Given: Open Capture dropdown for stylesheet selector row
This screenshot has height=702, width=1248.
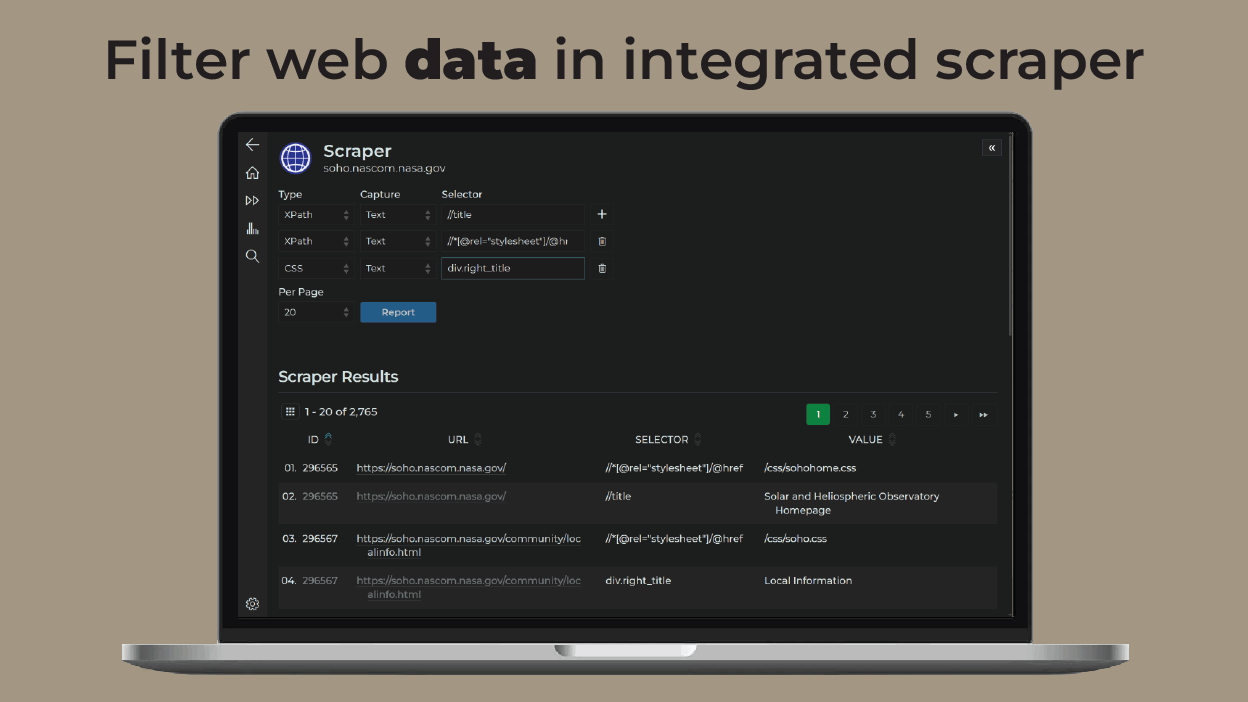Looking at the screenshot, I should pos(397,241).
